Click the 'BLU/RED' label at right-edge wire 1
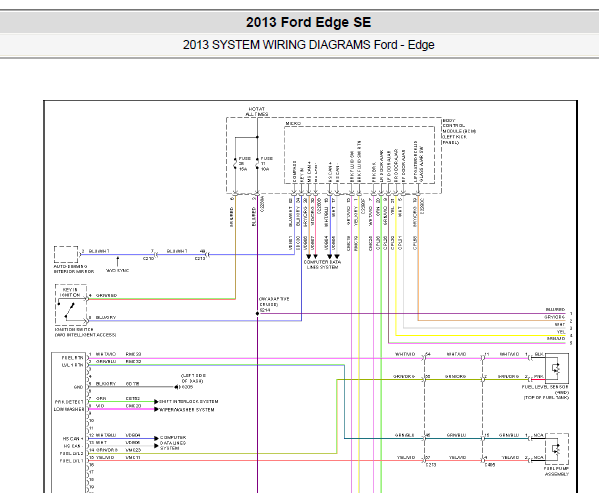 pos(555,309)
